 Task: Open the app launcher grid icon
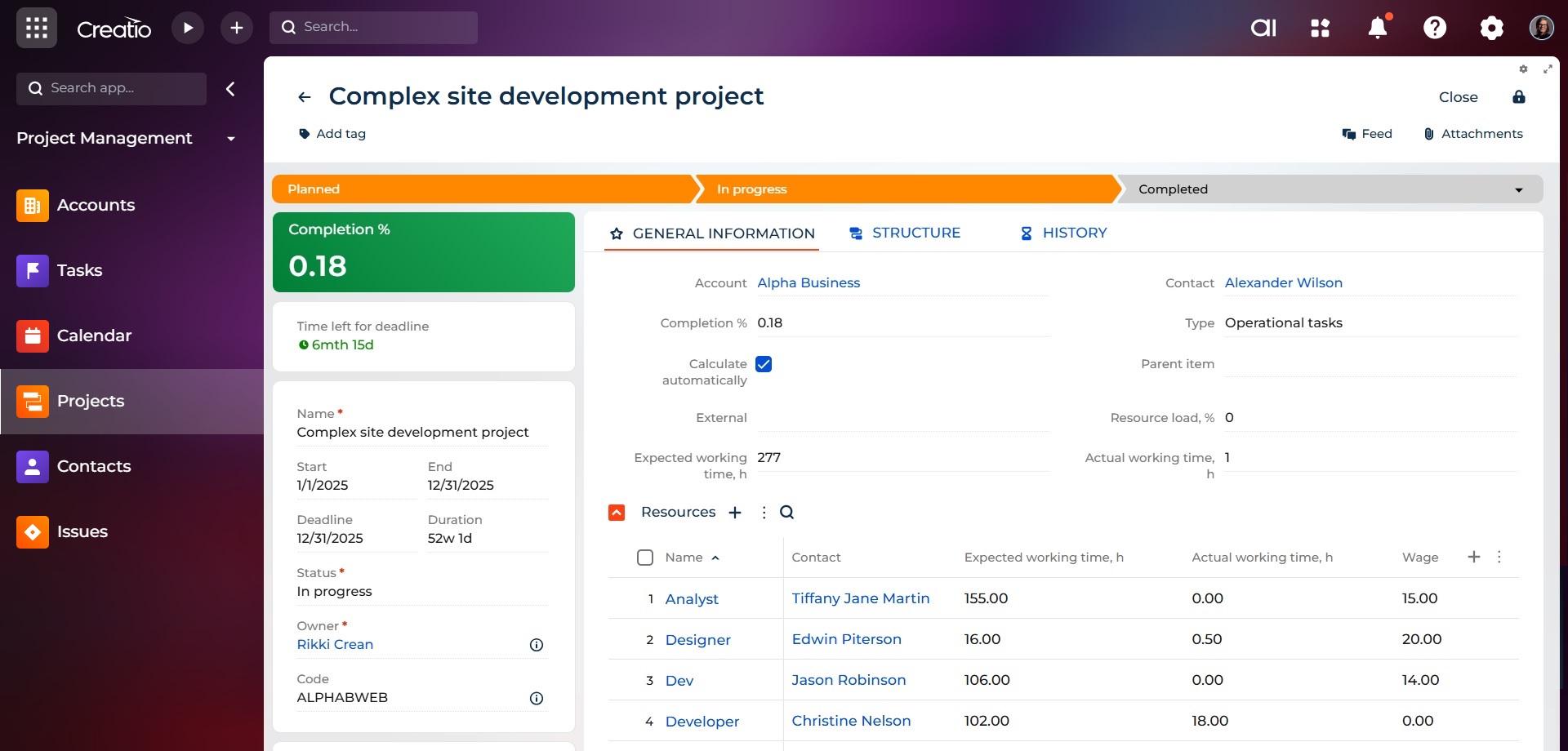pos(36,28)
